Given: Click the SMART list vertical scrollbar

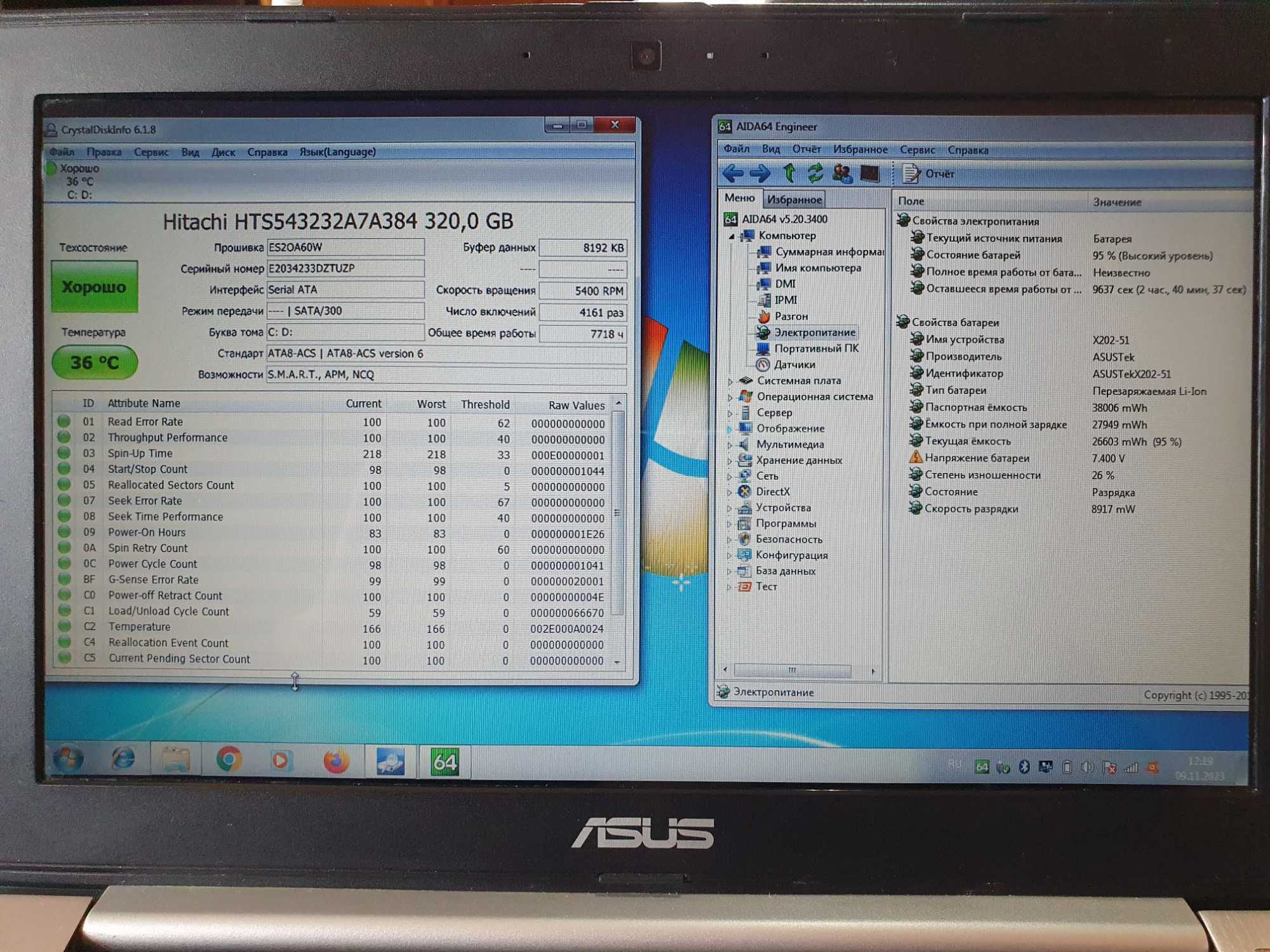Looking at the screenshot, I should 617,532.
